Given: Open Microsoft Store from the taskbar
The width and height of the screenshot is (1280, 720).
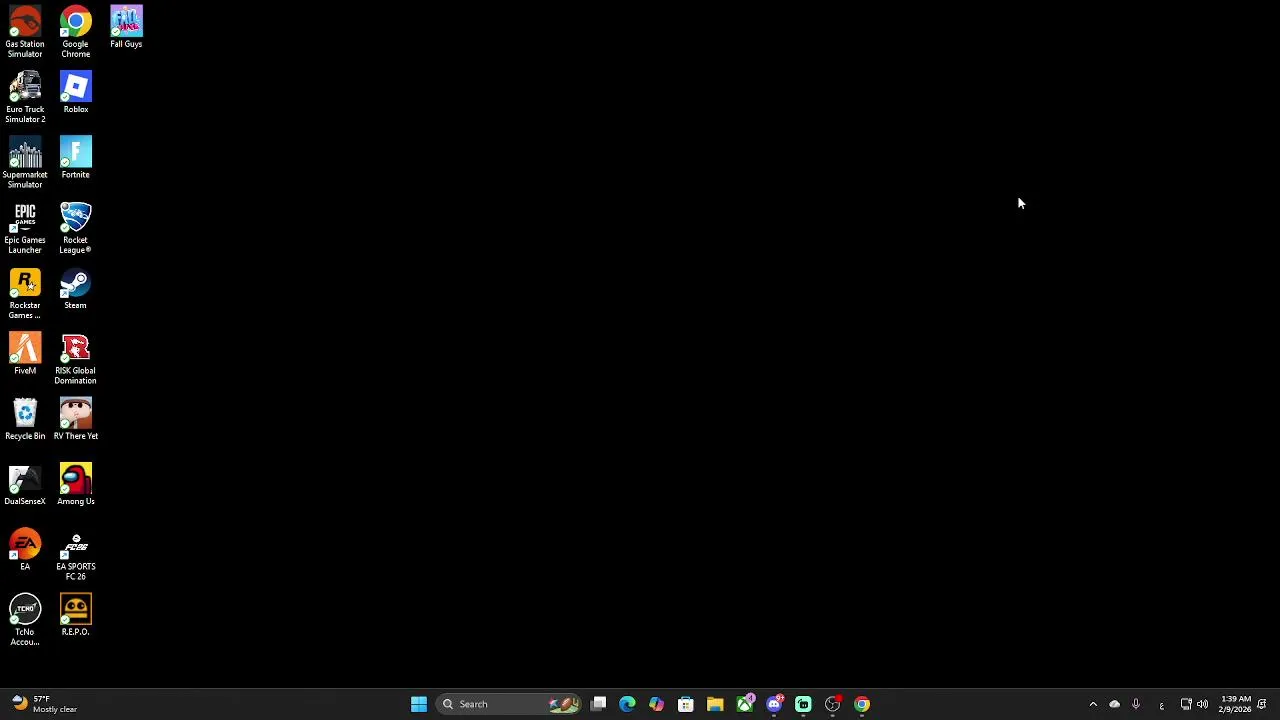Looking at the screenshot, I should (686, 704).
